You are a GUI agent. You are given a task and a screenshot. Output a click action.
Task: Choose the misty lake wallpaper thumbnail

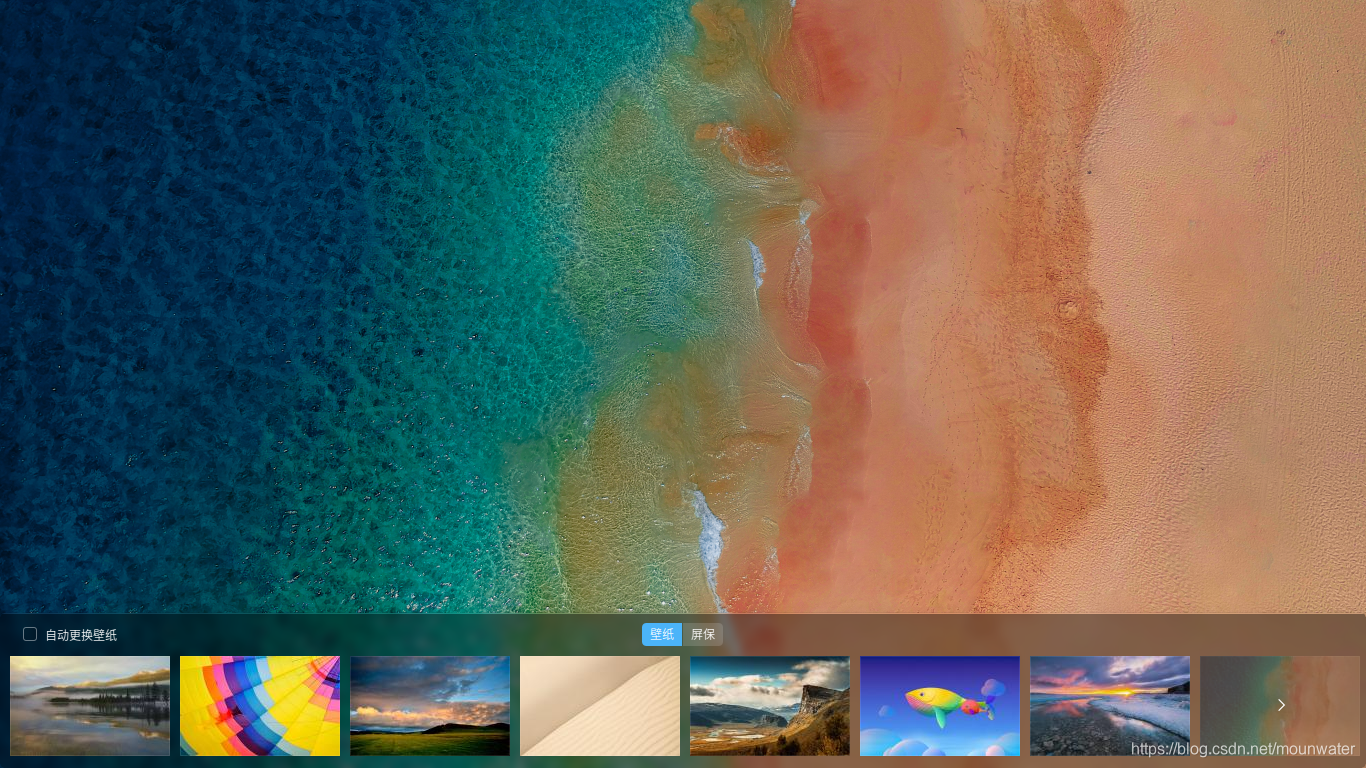[90, 706]
